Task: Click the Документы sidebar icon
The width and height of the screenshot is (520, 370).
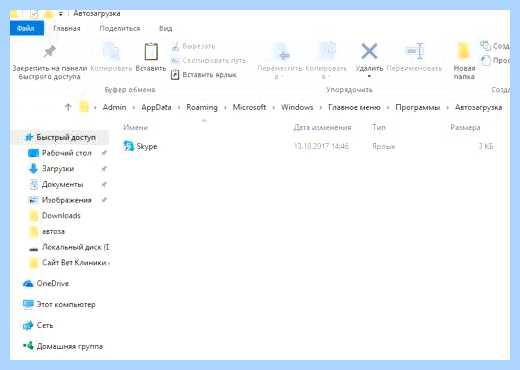Action: coord(34,184)
